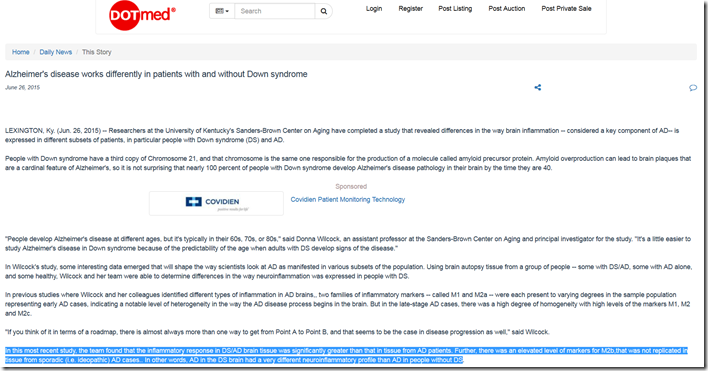
Task: Click the comment bubble icon
Action: (x=693, y=88)
